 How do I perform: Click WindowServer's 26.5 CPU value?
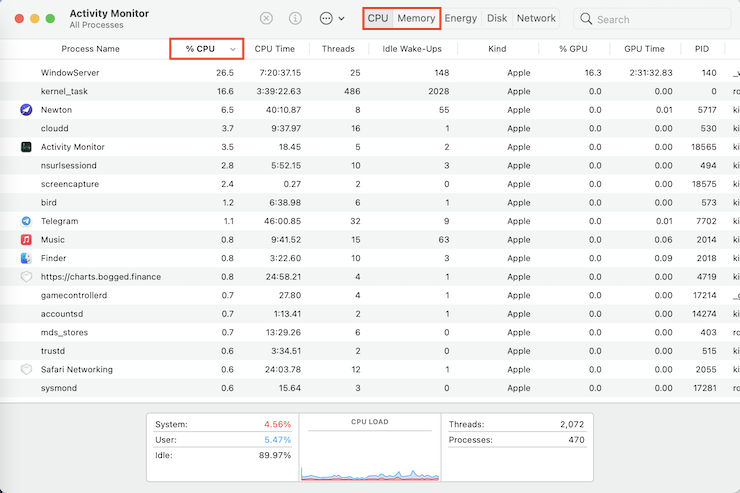coord(225,73)
